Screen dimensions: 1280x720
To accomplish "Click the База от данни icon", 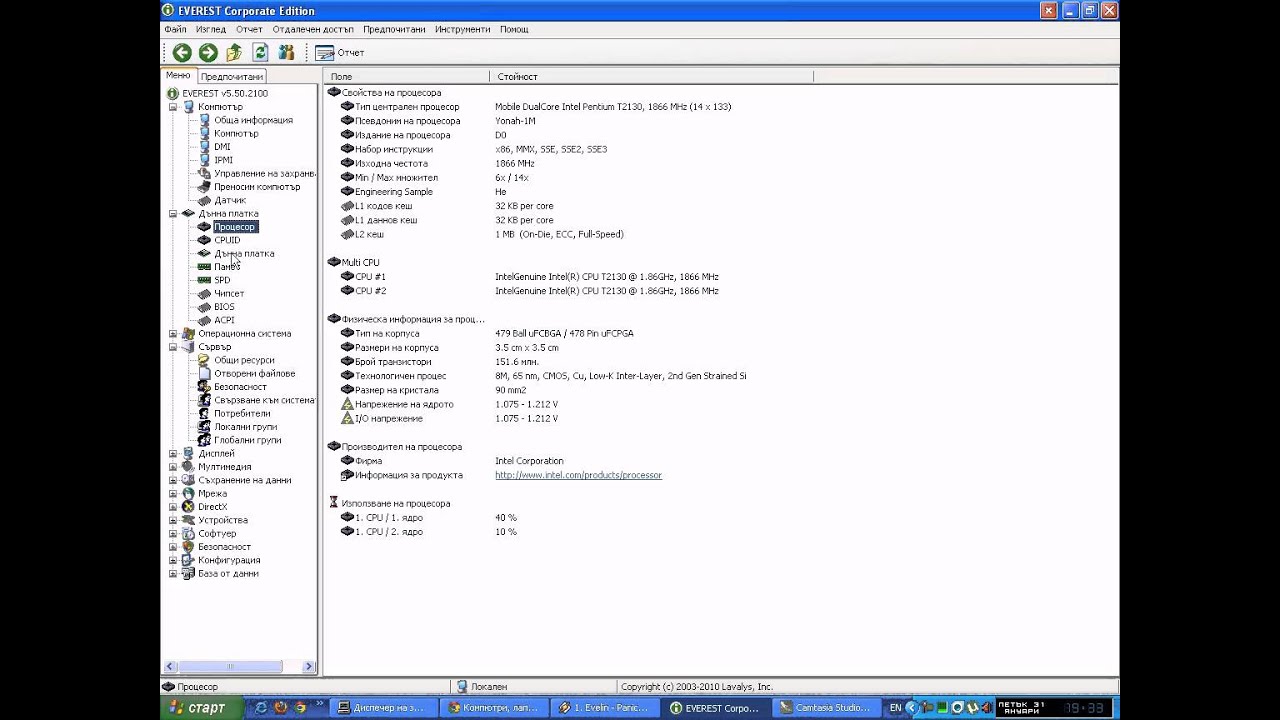I will (x=188, y=574).
